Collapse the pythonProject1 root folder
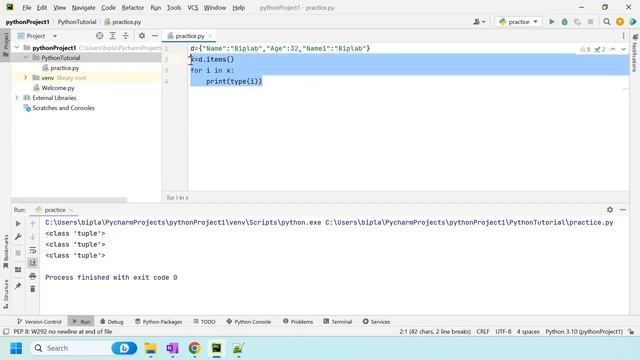640x360 pixels. 17,48
